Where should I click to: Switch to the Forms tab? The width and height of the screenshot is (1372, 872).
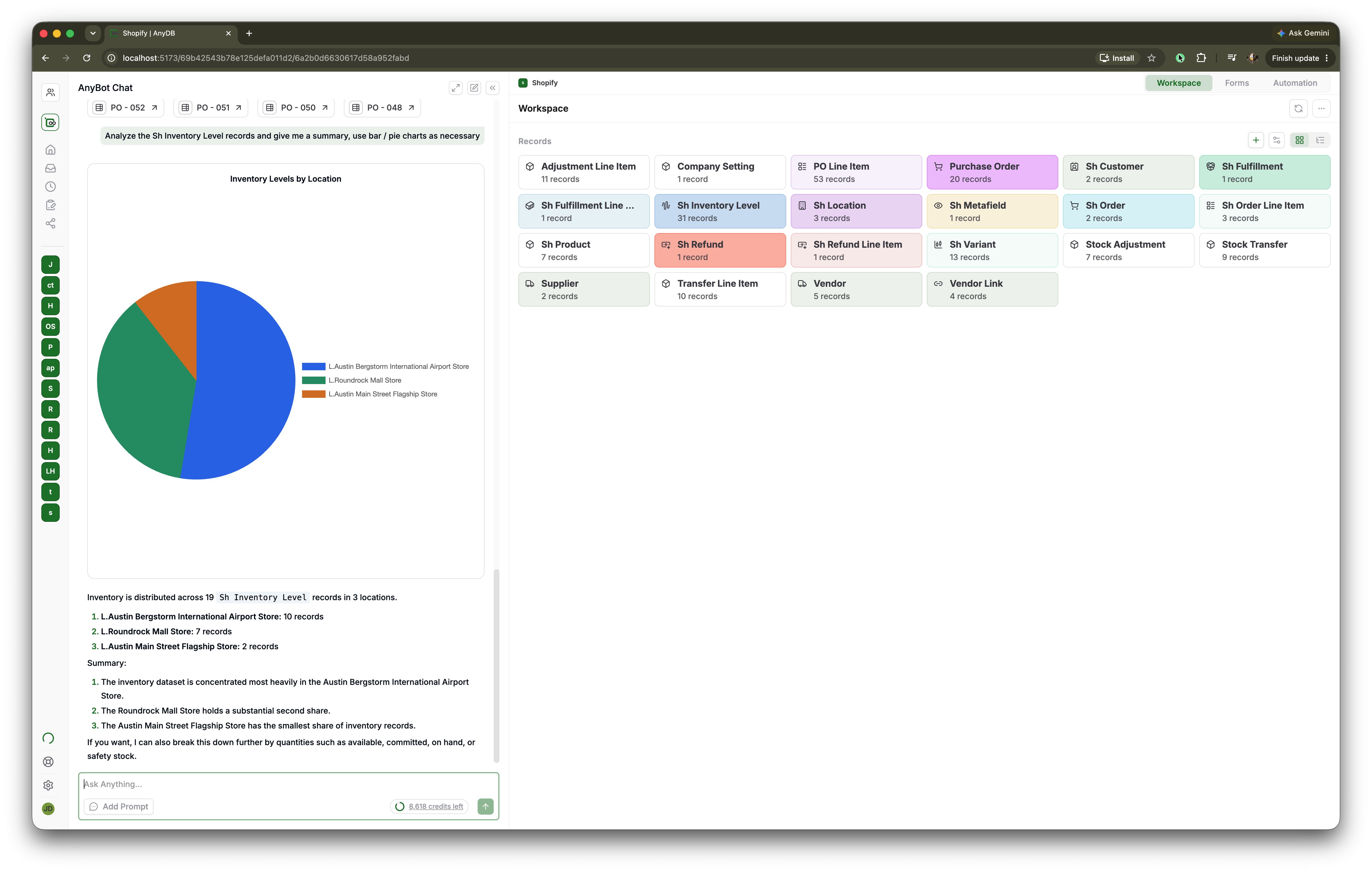(x=1237, y=83)
